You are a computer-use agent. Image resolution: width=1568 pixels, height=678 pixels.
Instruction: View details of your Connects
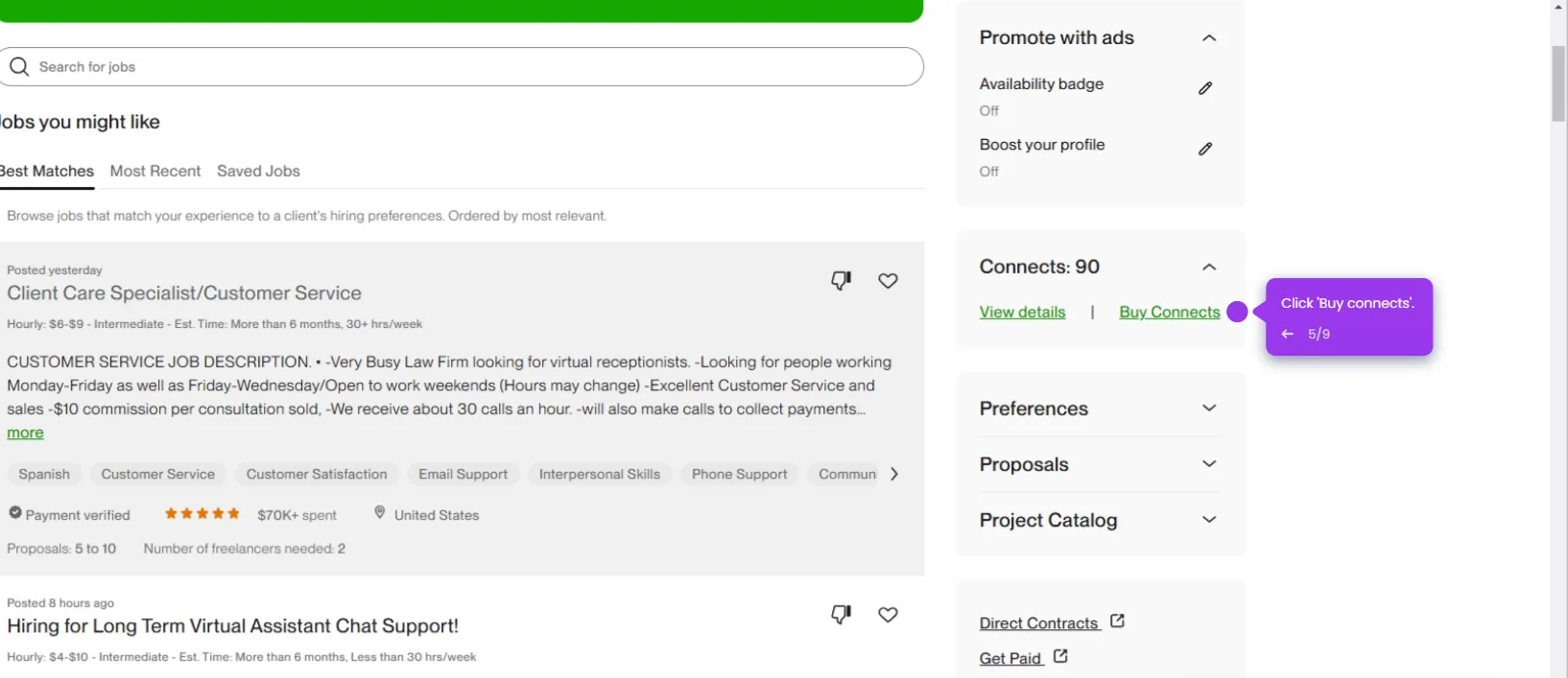tap(1022, 312)
